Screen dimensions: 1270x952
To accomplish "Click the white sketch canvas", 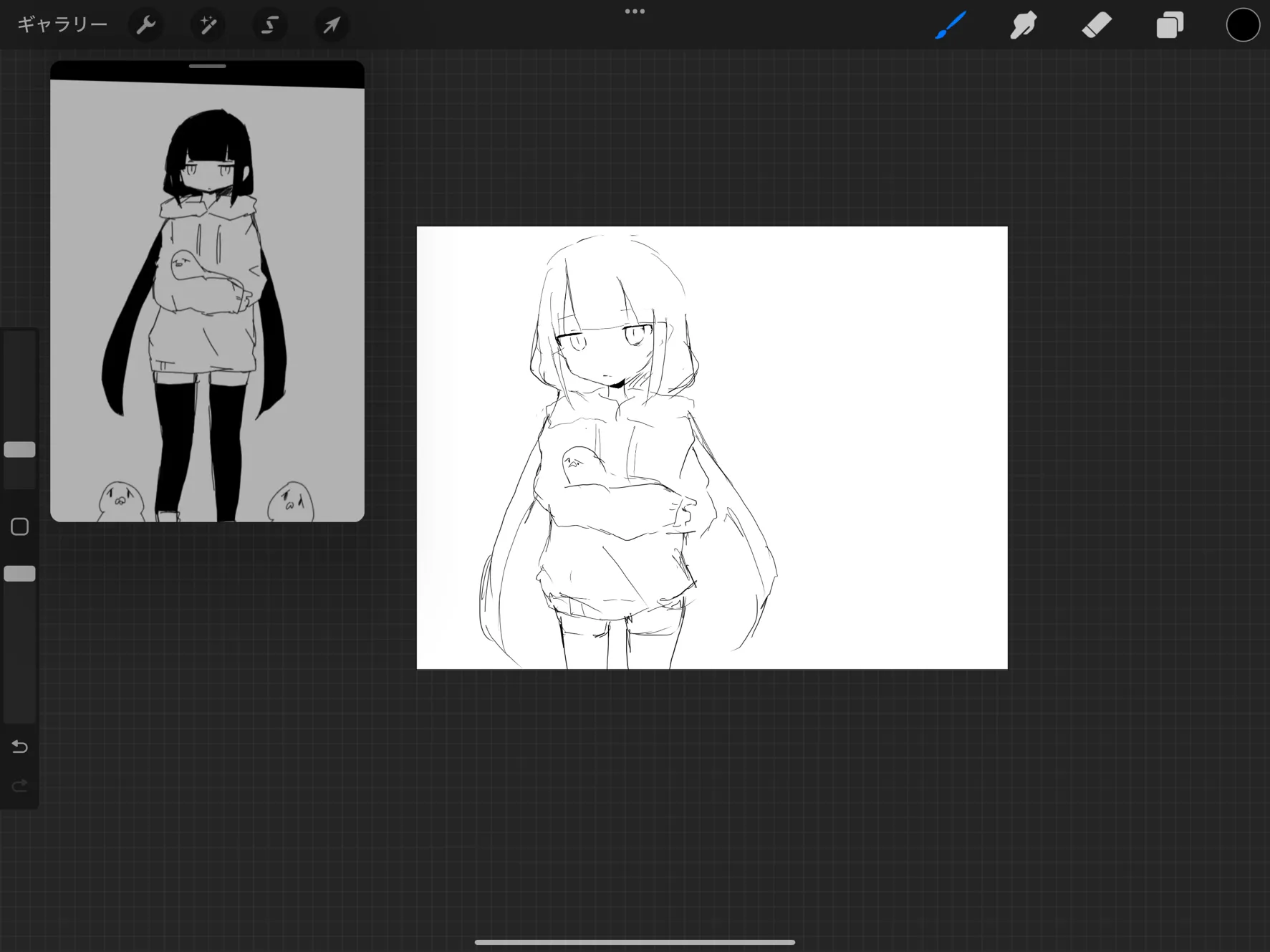I will pos(712,448).
